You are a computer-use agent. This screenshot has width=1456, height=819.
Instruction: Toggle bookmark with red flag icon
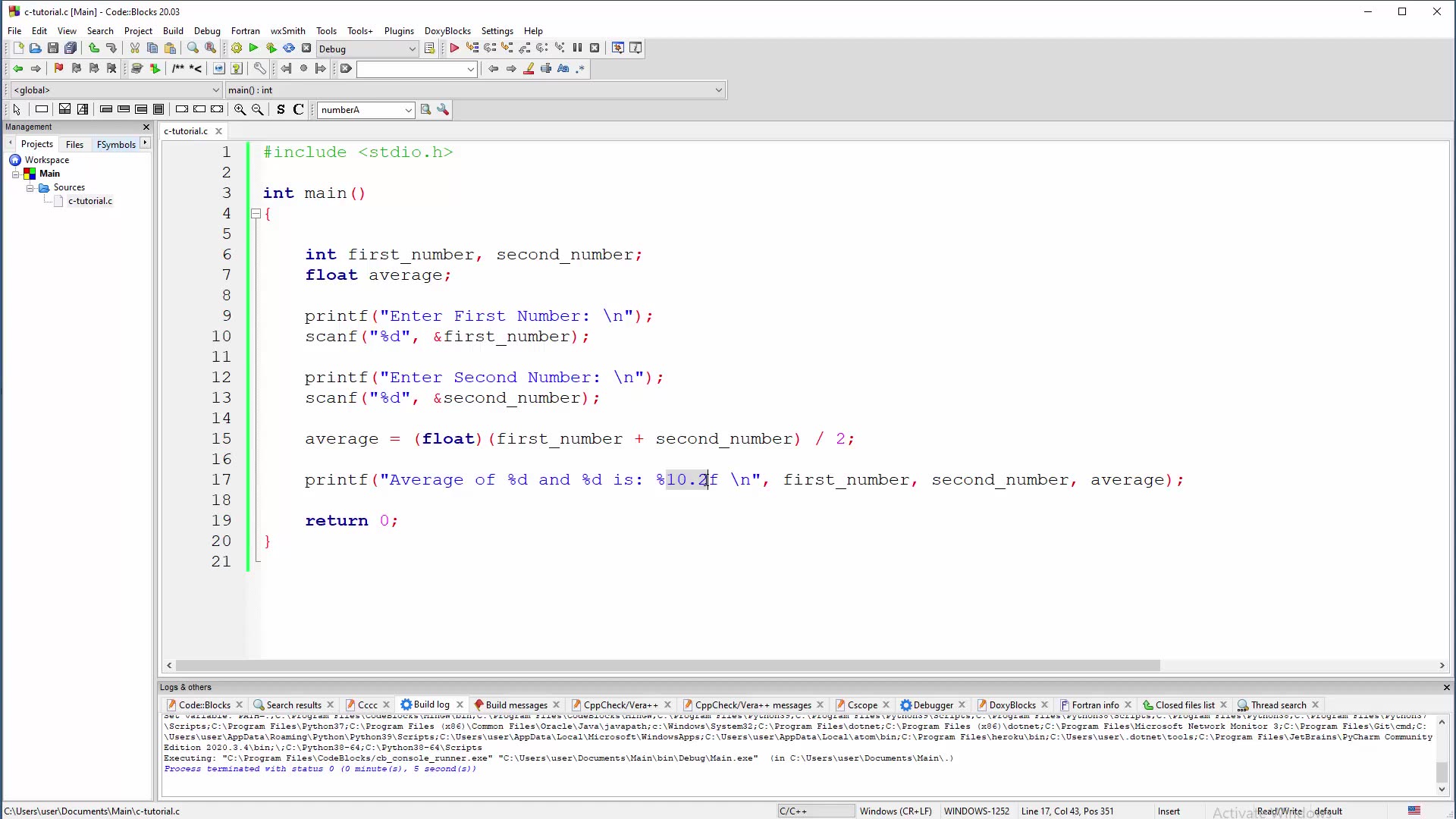58,68
